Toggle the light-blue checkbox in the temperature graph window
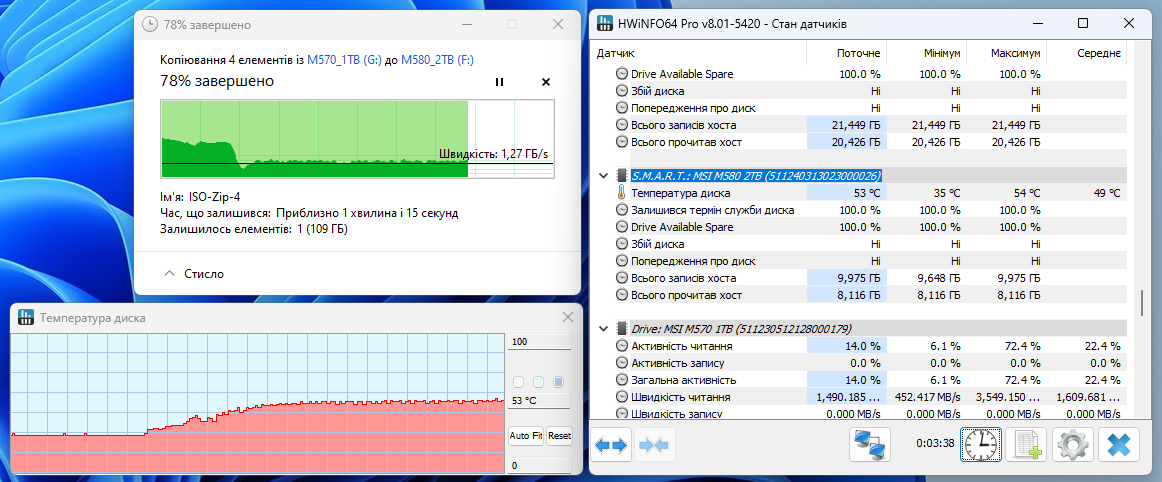1162x482 pixels. pos(539,383)
